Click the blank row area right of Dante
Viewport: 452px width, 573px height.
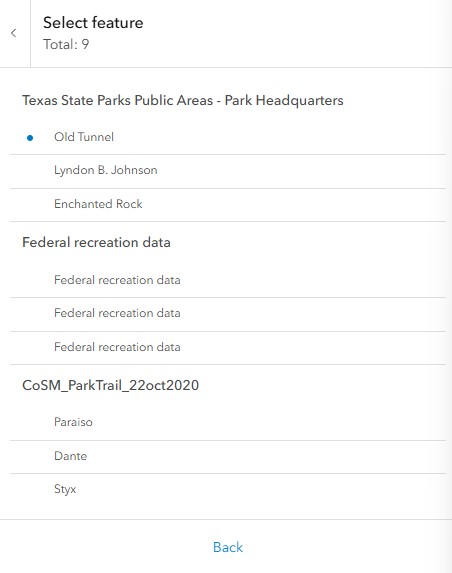pyautogui.click(x=267, y=457)
